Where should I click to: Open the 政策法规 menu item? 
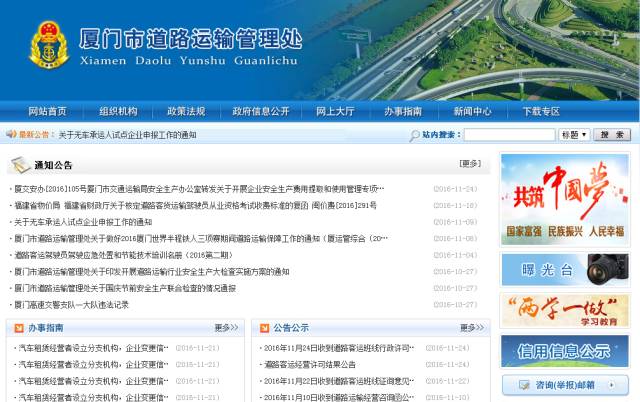click(x=186, y=111)
